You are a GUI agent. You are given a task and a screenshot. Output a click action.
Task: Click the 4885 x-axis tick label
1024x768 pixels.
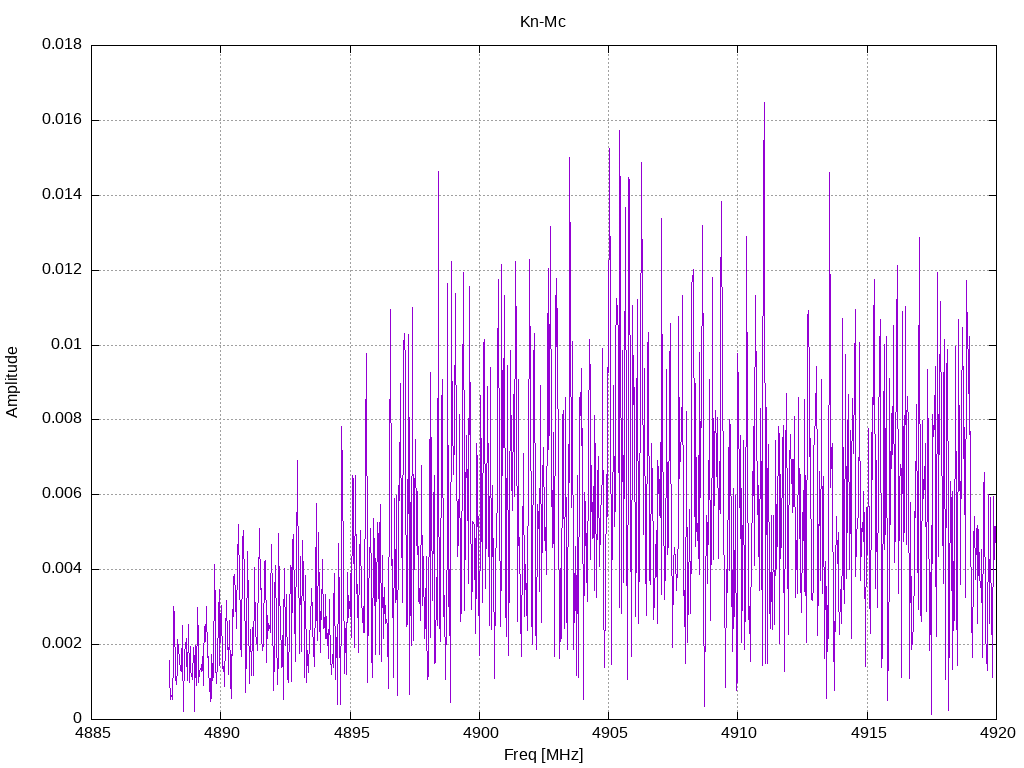(91, 733)
